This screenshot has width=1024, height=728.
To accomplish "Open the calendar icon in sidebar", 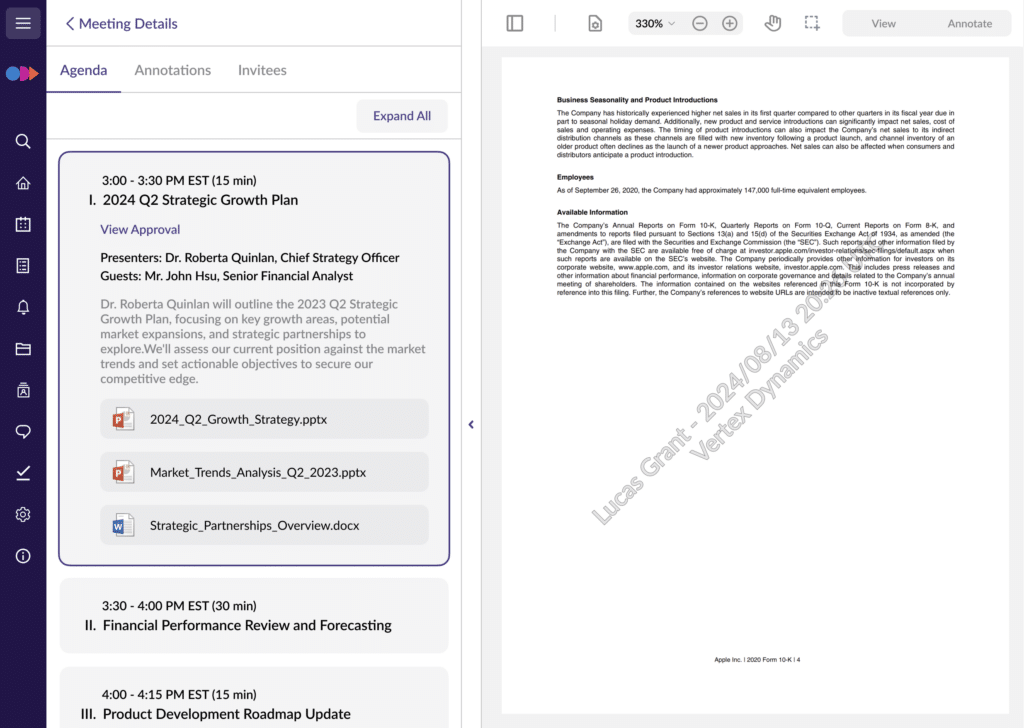I will [23, 224].
